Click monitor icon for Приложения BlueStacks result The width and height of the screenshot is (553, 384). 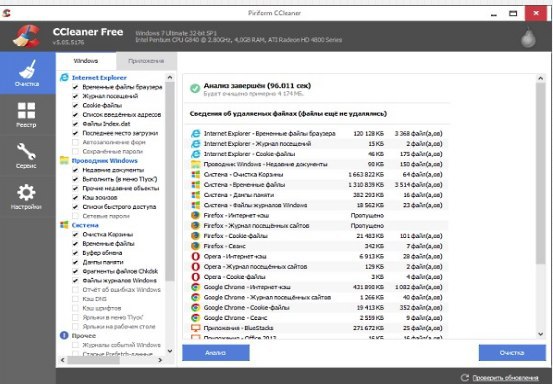tap(195, 328)
